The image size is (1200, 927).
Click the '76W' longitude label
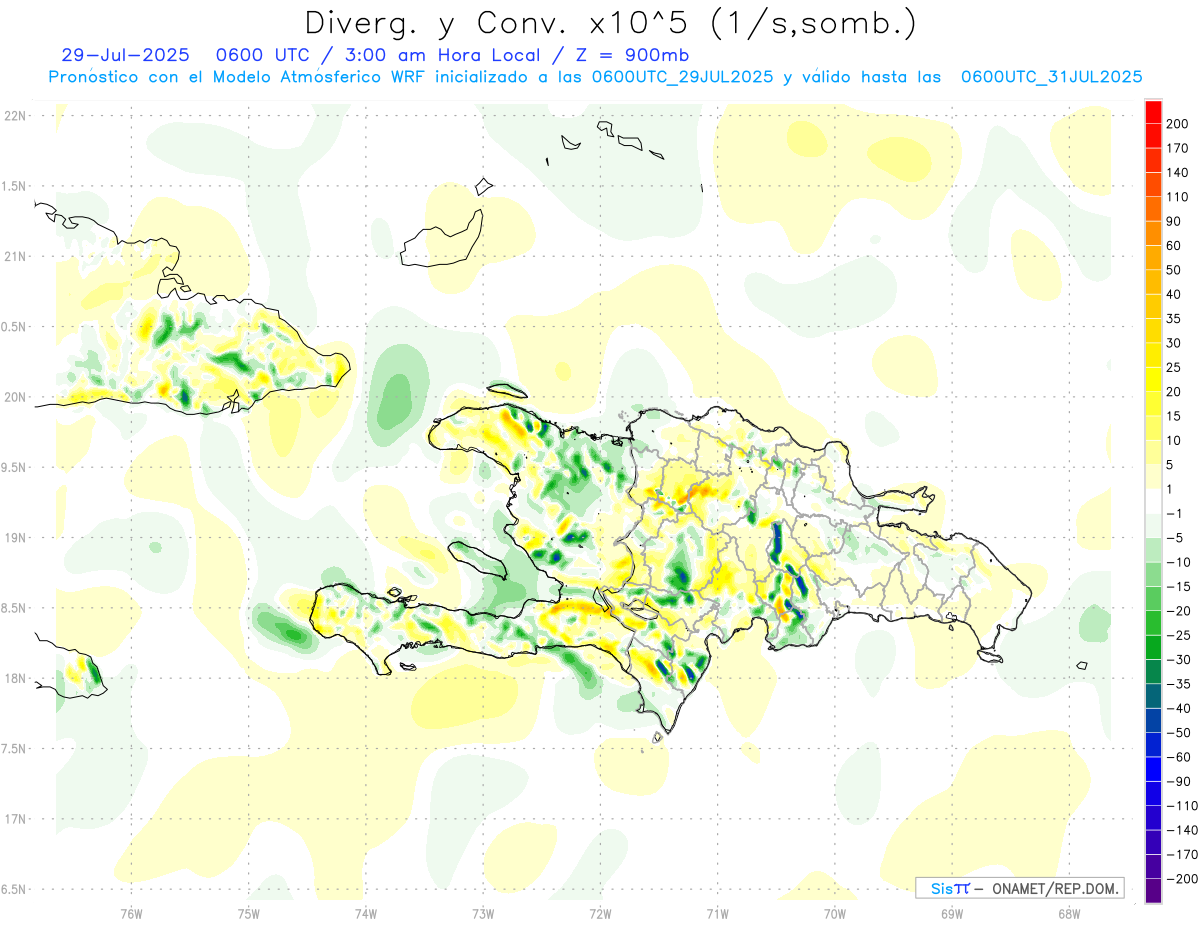point(131,912)
